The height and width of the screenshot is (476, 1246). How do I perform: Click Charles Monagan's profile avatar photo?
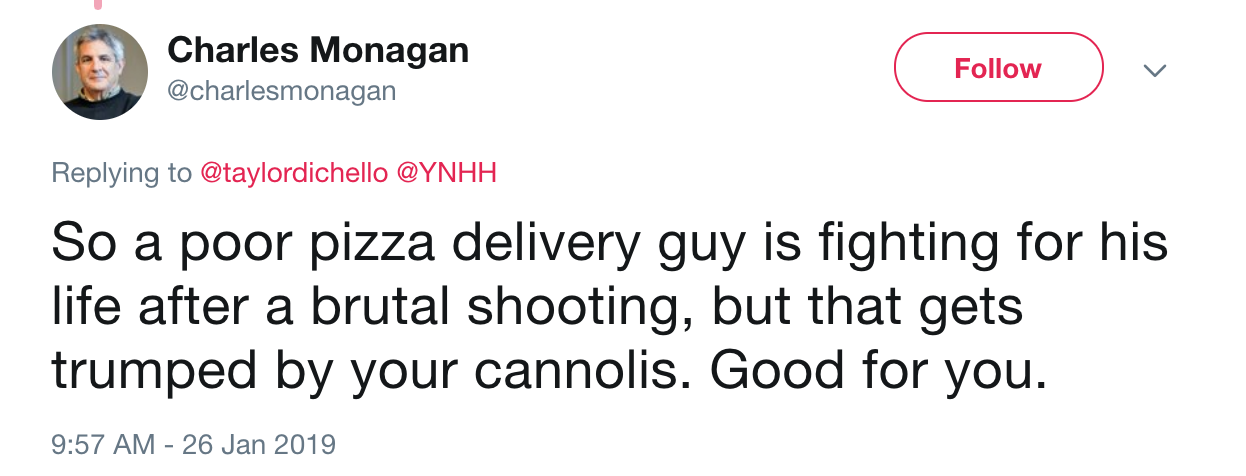(99, 72)
